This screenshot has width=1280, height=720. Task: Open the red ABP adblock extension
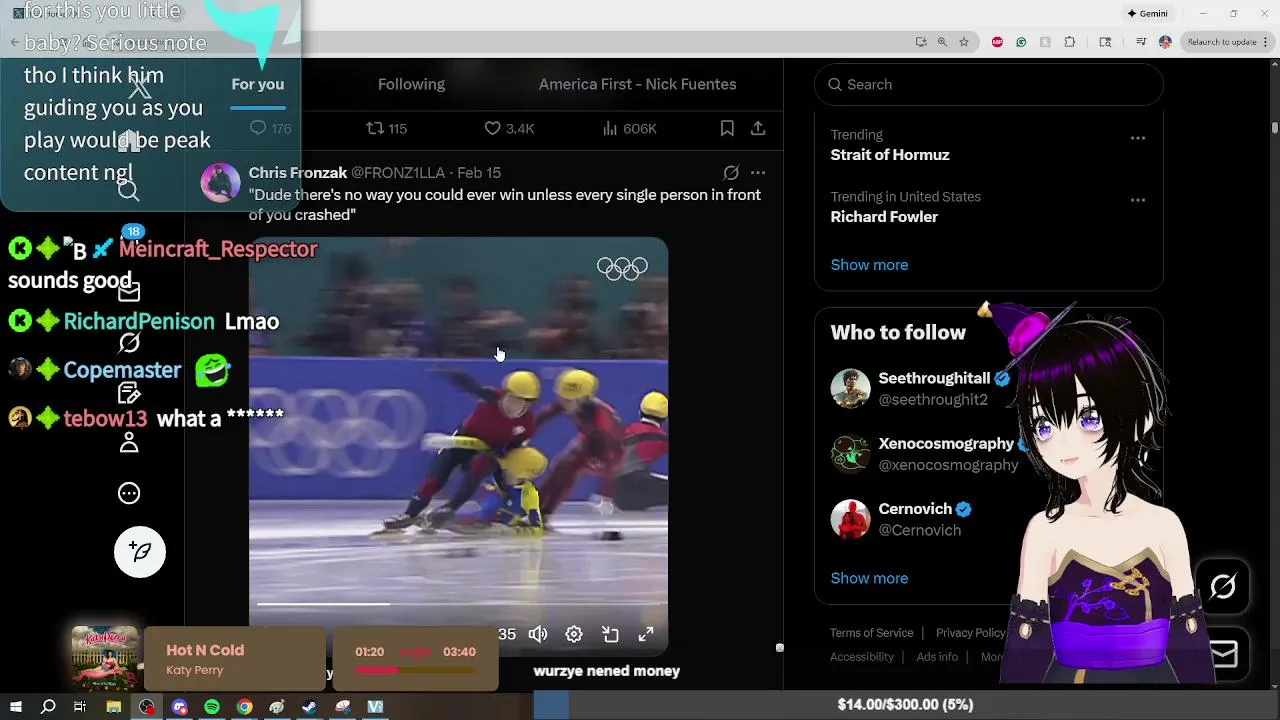[997, 42]
